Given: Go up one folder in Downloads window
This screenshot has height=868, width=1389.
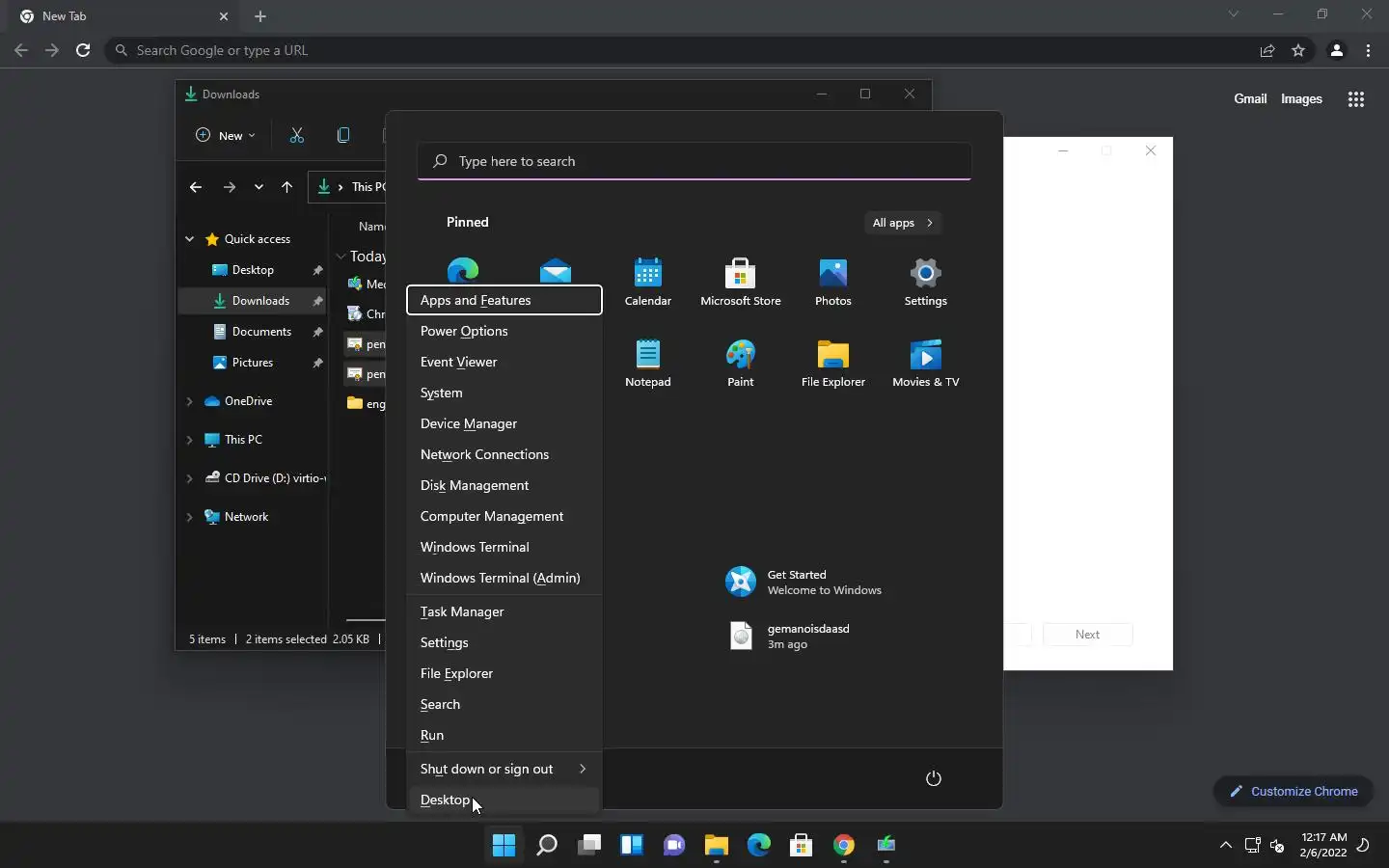Looking at the screenshot, I should (286, 187).
